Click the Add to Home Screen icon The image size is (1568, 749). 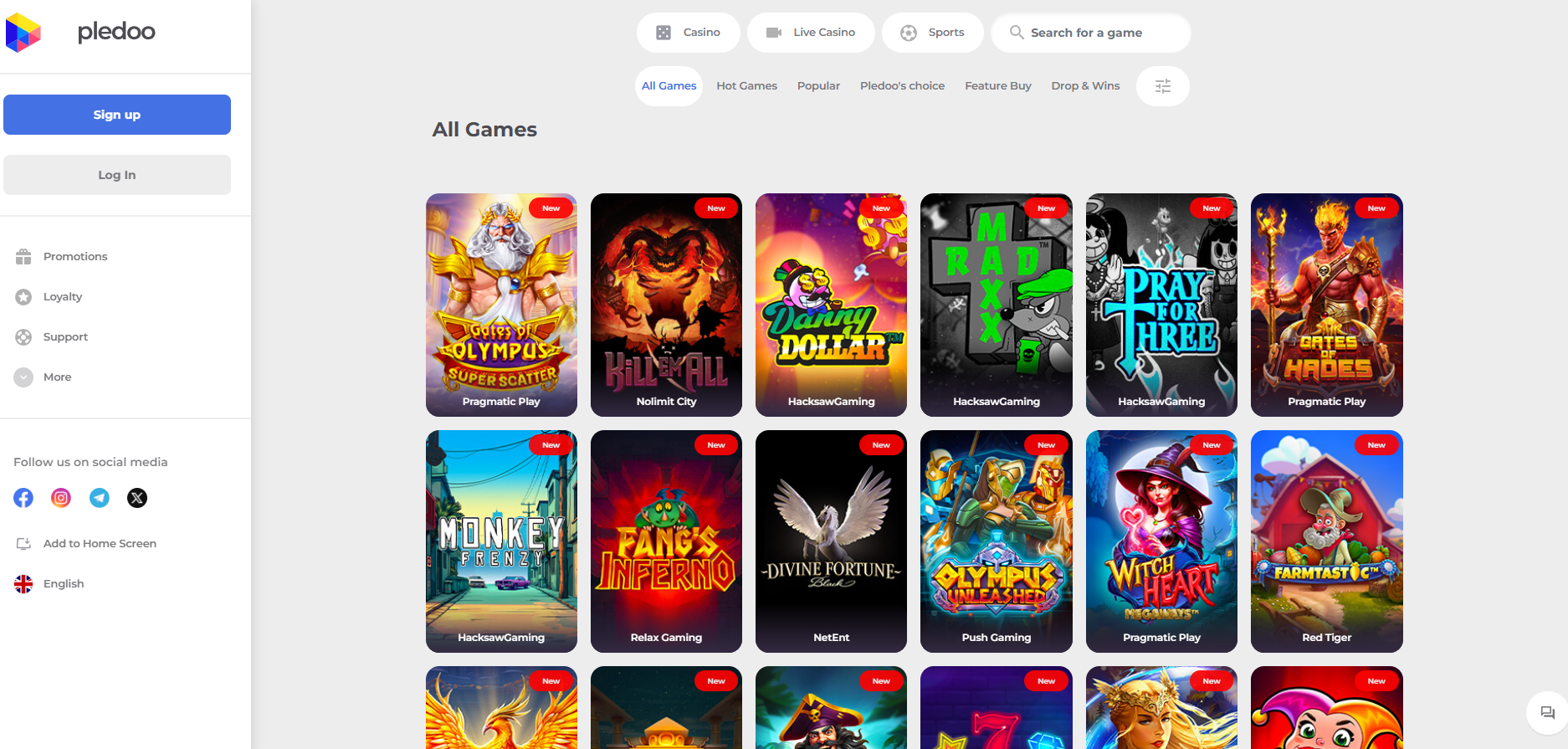pos(23,543)
